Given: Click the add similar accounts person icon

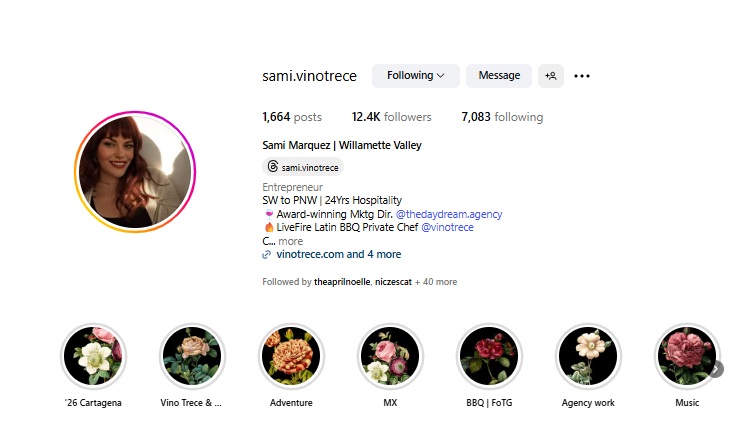Looking at the screenshot, I should 551,76.
